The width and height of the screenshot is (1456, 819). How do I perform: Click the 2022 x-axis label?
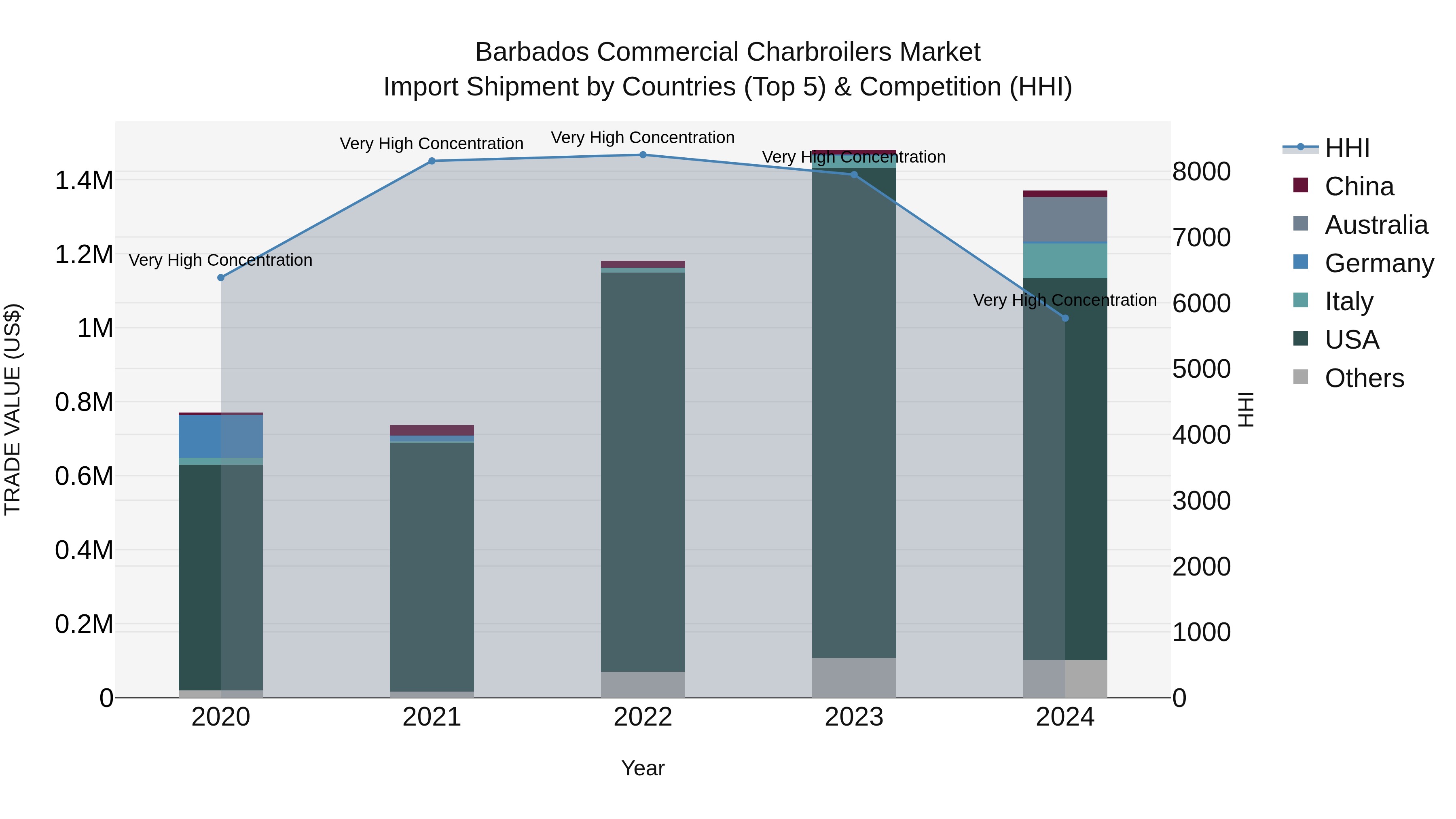pos(643,717)
